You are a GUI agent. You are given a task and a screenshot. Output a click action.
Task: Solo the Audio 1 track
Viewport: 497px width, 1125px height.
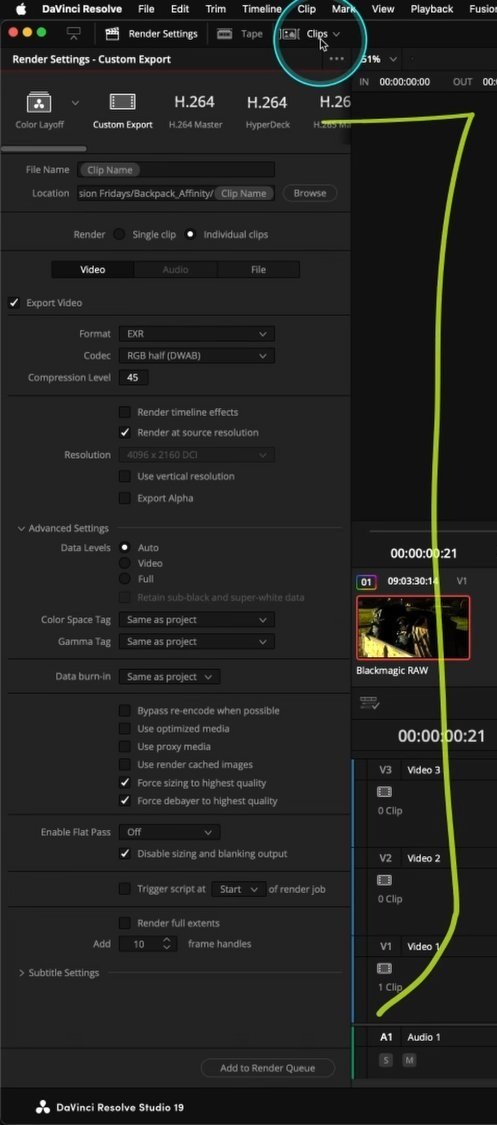coord(386,1060)
